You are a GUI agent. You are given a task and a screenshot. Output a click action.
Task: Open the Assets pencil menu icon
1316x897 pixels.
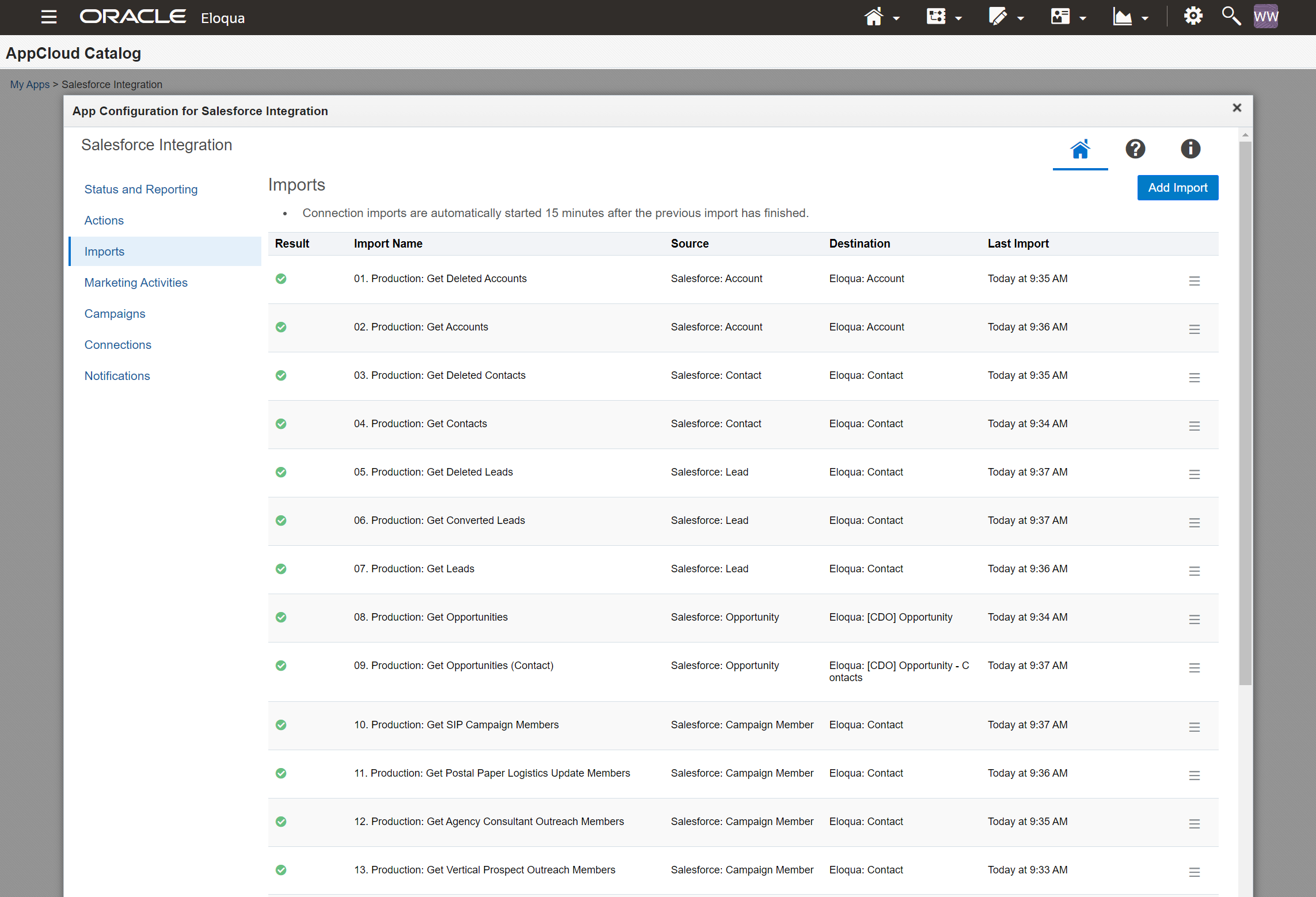(998, 17)
